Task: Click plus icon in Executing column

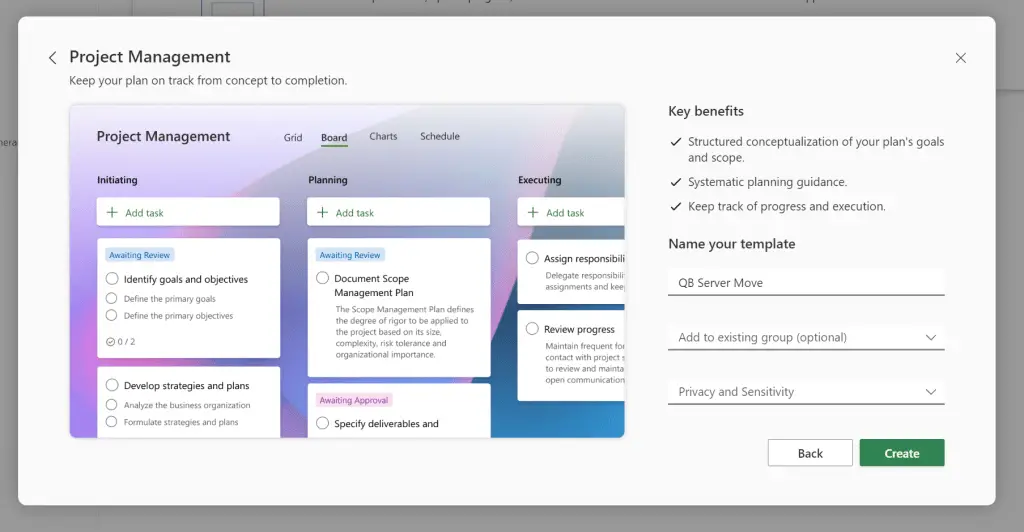Action: tap(532, 212)
